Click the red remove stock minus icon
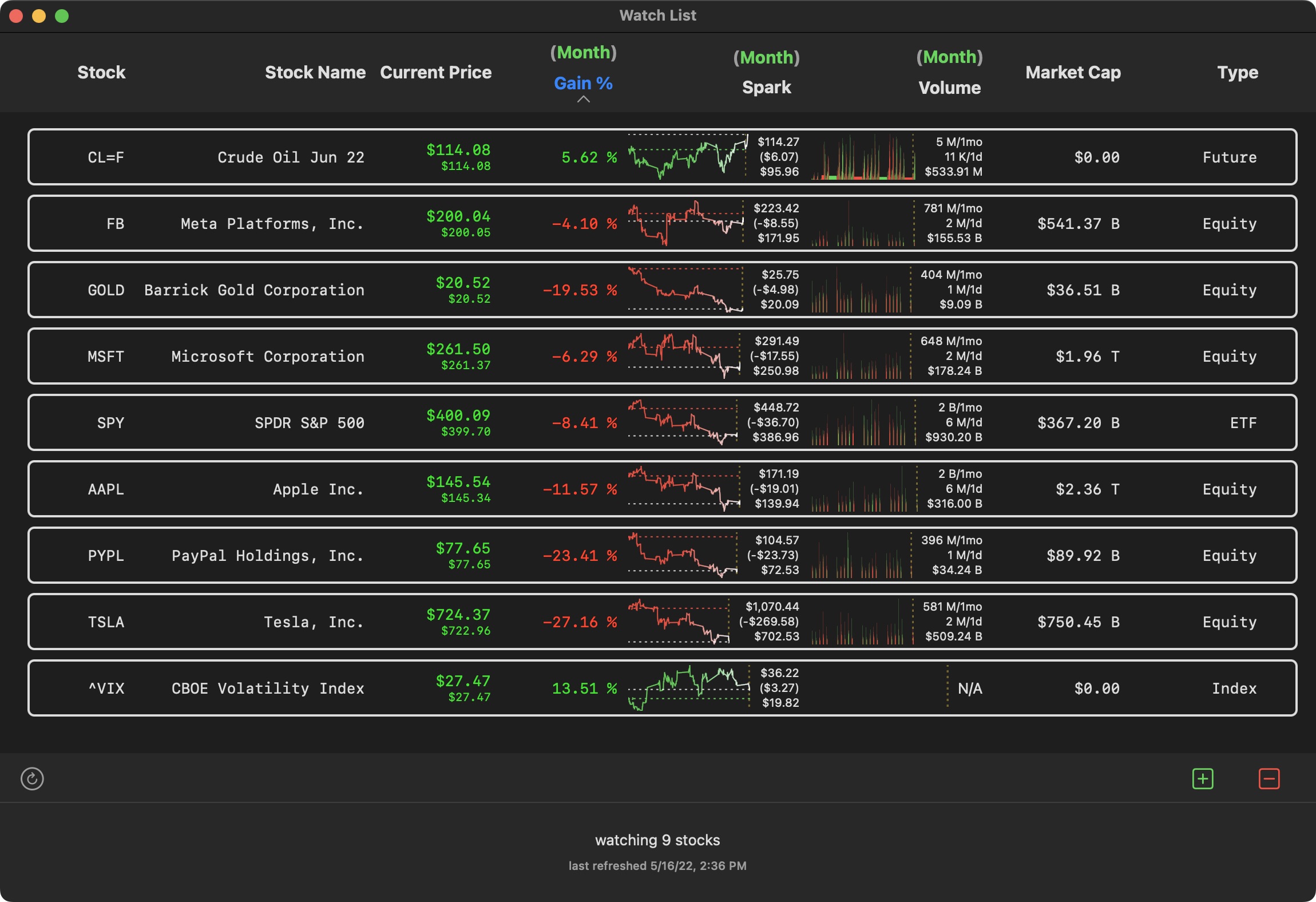Viewport: 1316px width, 902px height. pyautogui.click(x=1269, y=778)
